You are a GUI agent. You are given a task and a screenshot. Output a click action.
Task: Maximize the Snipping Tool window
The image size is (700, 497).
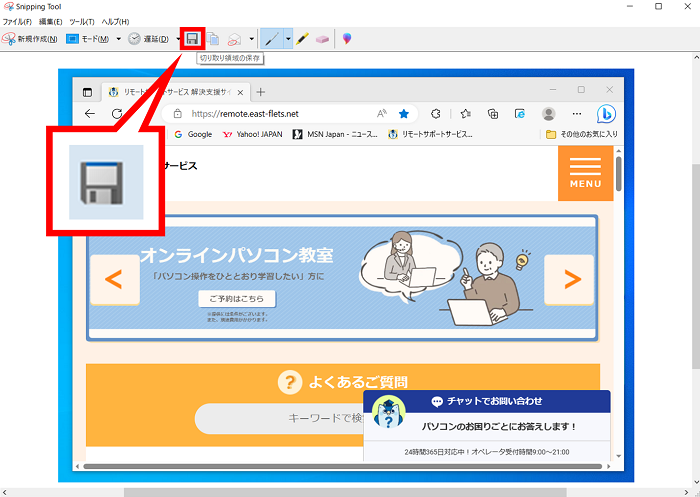tap(658, 7)
